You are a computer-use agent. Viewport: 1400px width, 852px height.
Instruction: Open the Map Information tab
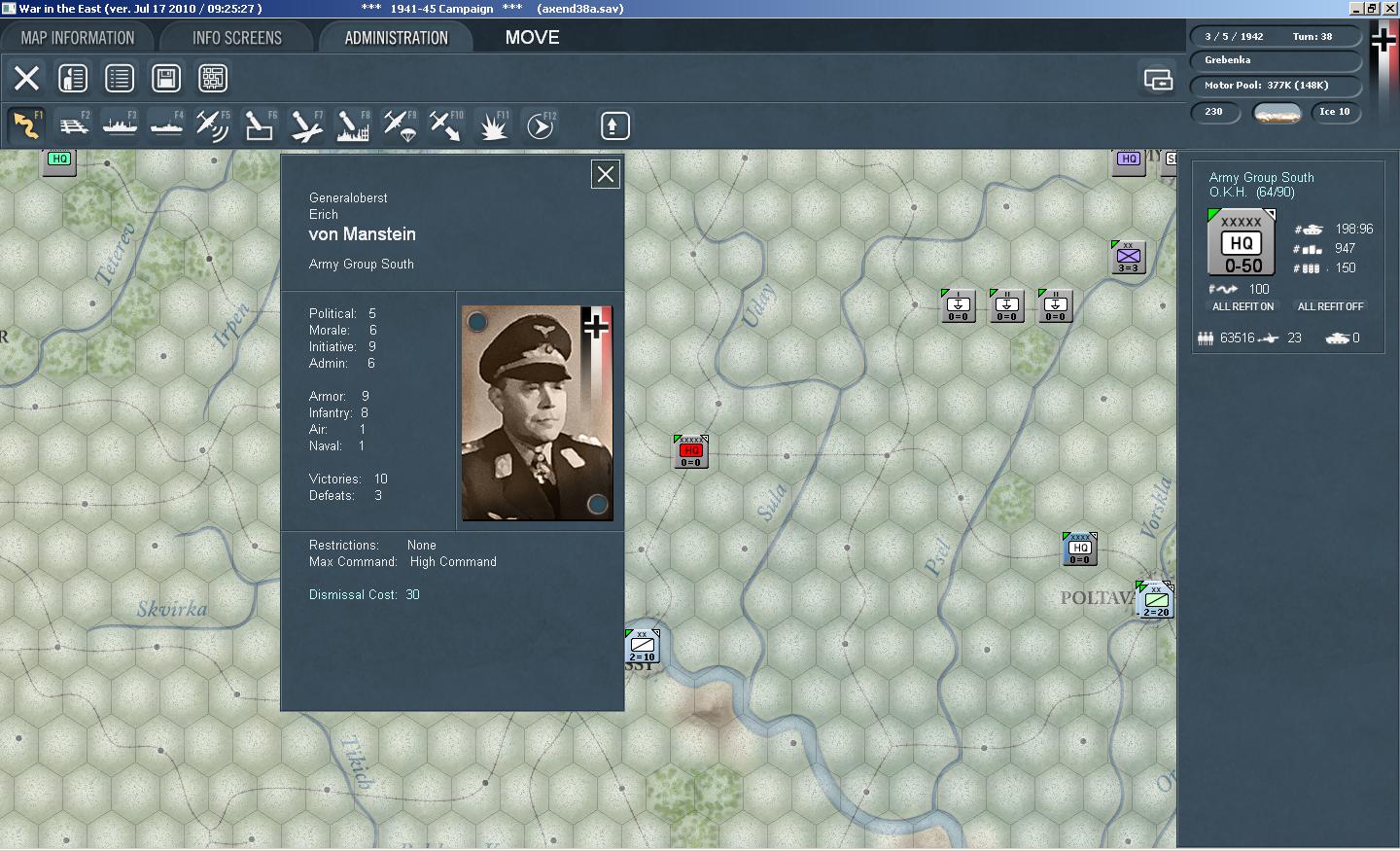click(78, 38)
